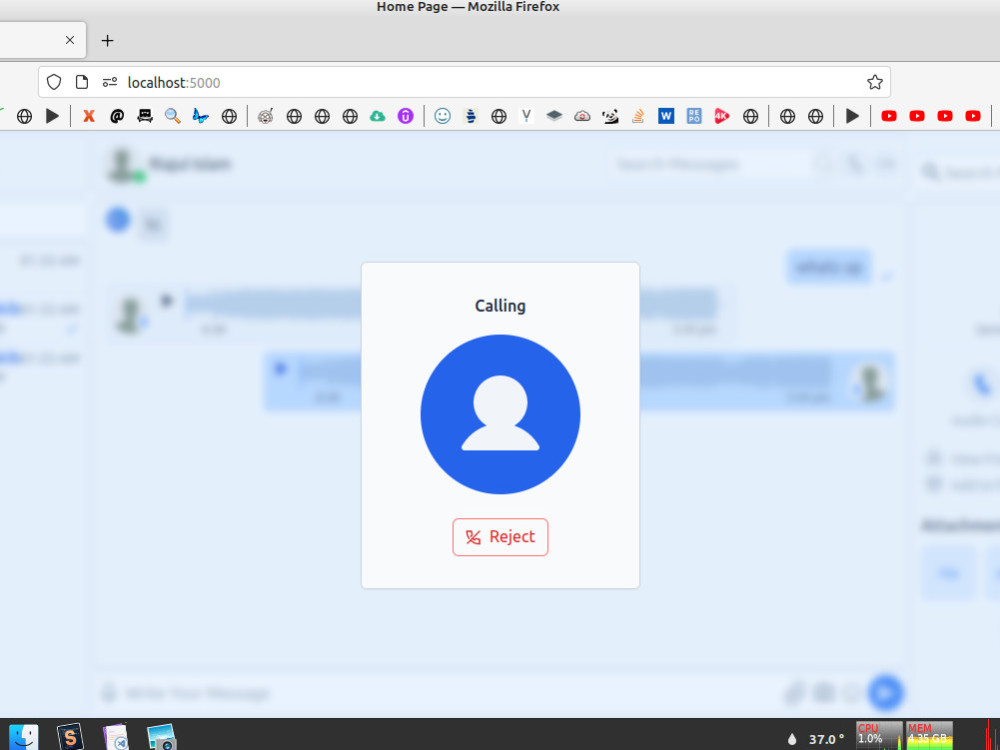
Task: Open the orange X bookmark
Action: click(x=89, y=116)
